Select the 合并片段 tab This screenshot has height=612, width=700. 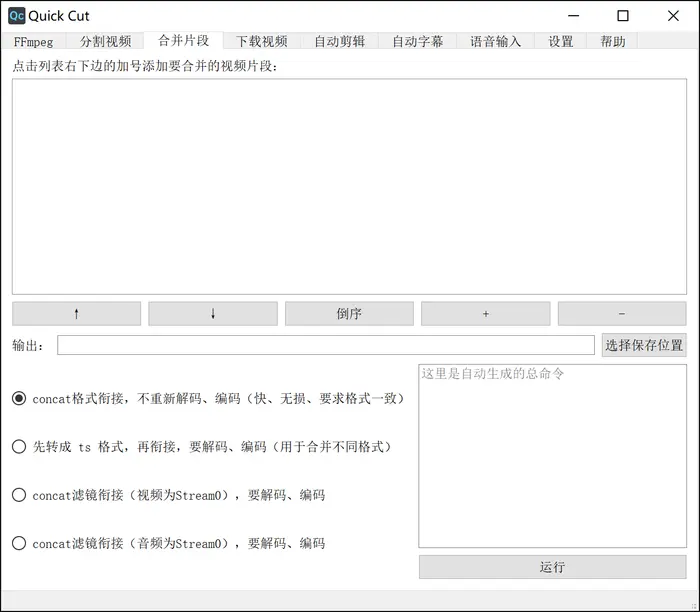point(183,40)
